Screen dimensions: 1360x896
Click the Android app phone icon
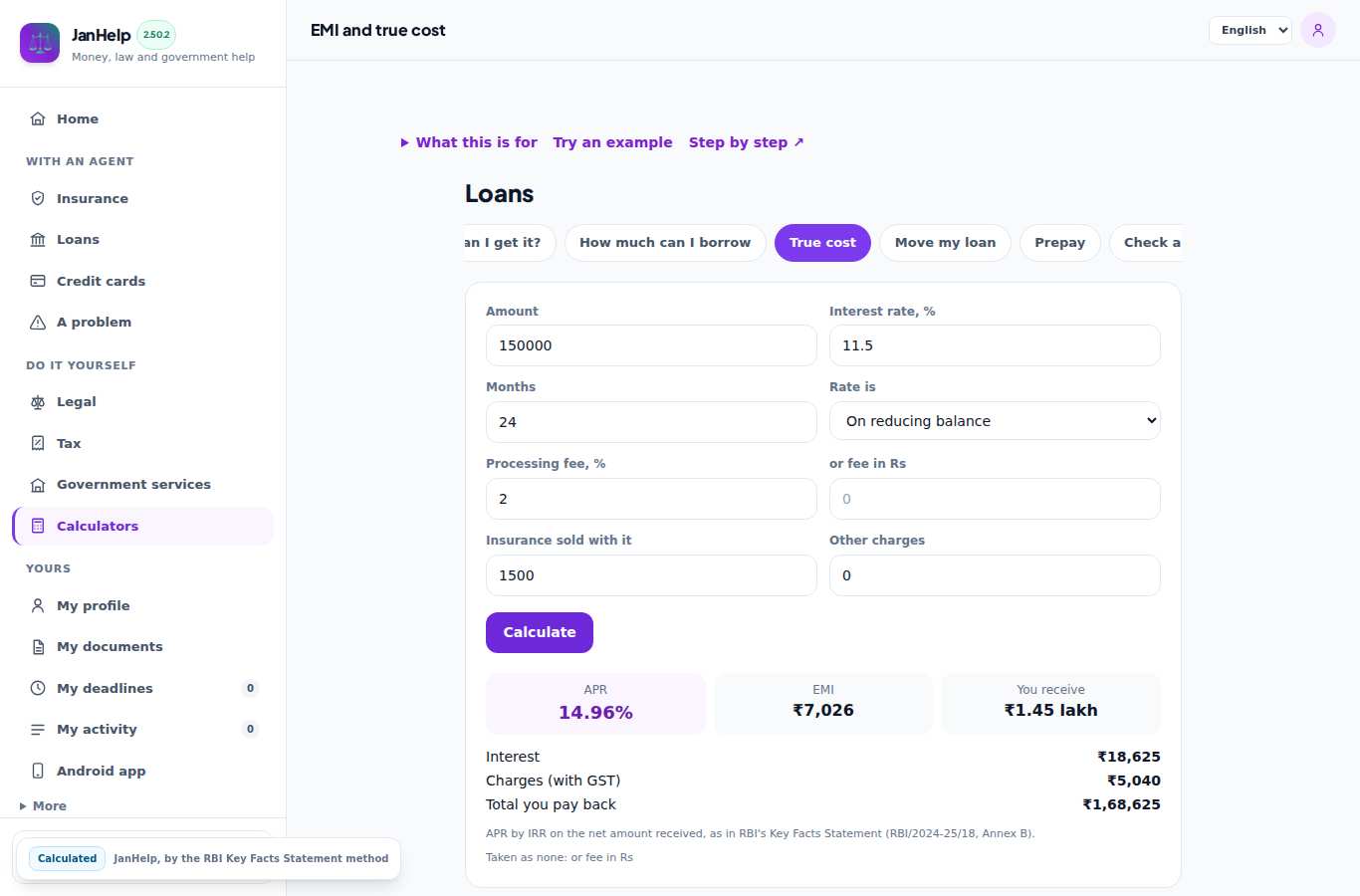pyautogui.click(x=38, y=771)
